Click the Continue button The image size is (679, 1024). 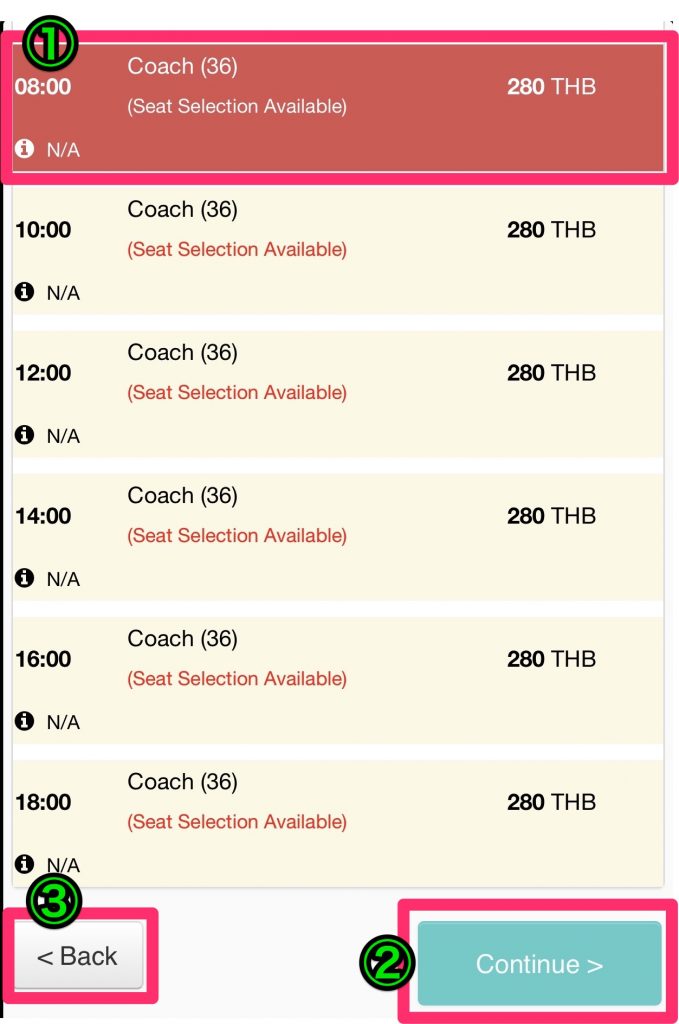(539, 963)
